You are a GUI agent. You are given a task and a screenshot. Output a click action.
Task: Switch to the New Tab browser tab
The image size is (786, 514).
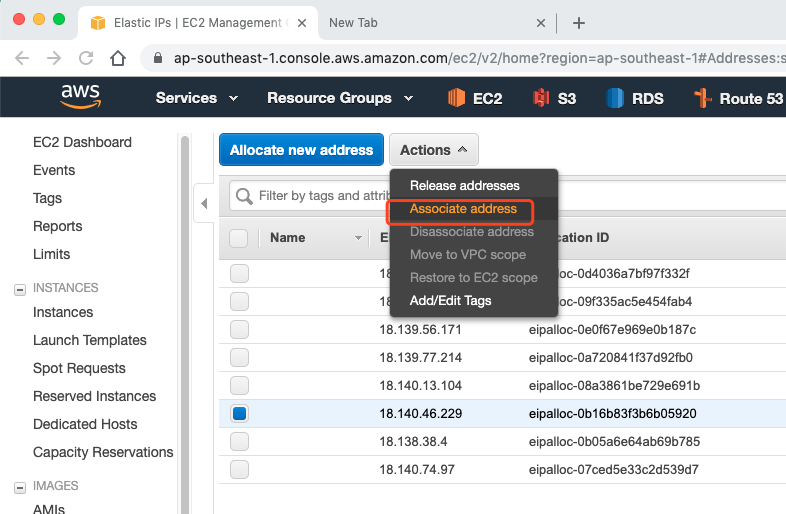coord(353,23)
